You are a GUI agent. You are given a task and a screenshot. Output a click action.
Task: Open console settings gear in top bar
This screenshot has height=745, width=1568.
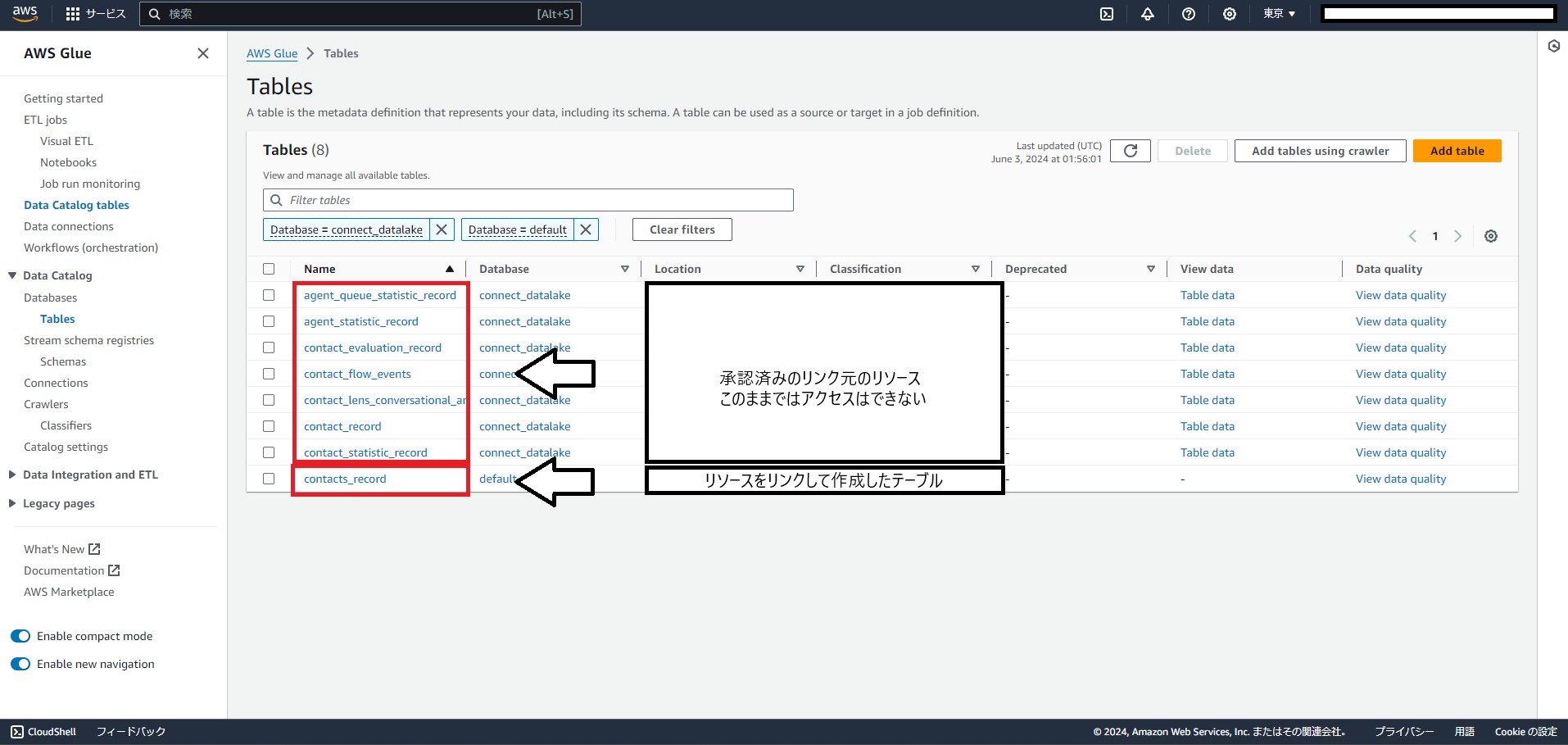[1230, 14]
